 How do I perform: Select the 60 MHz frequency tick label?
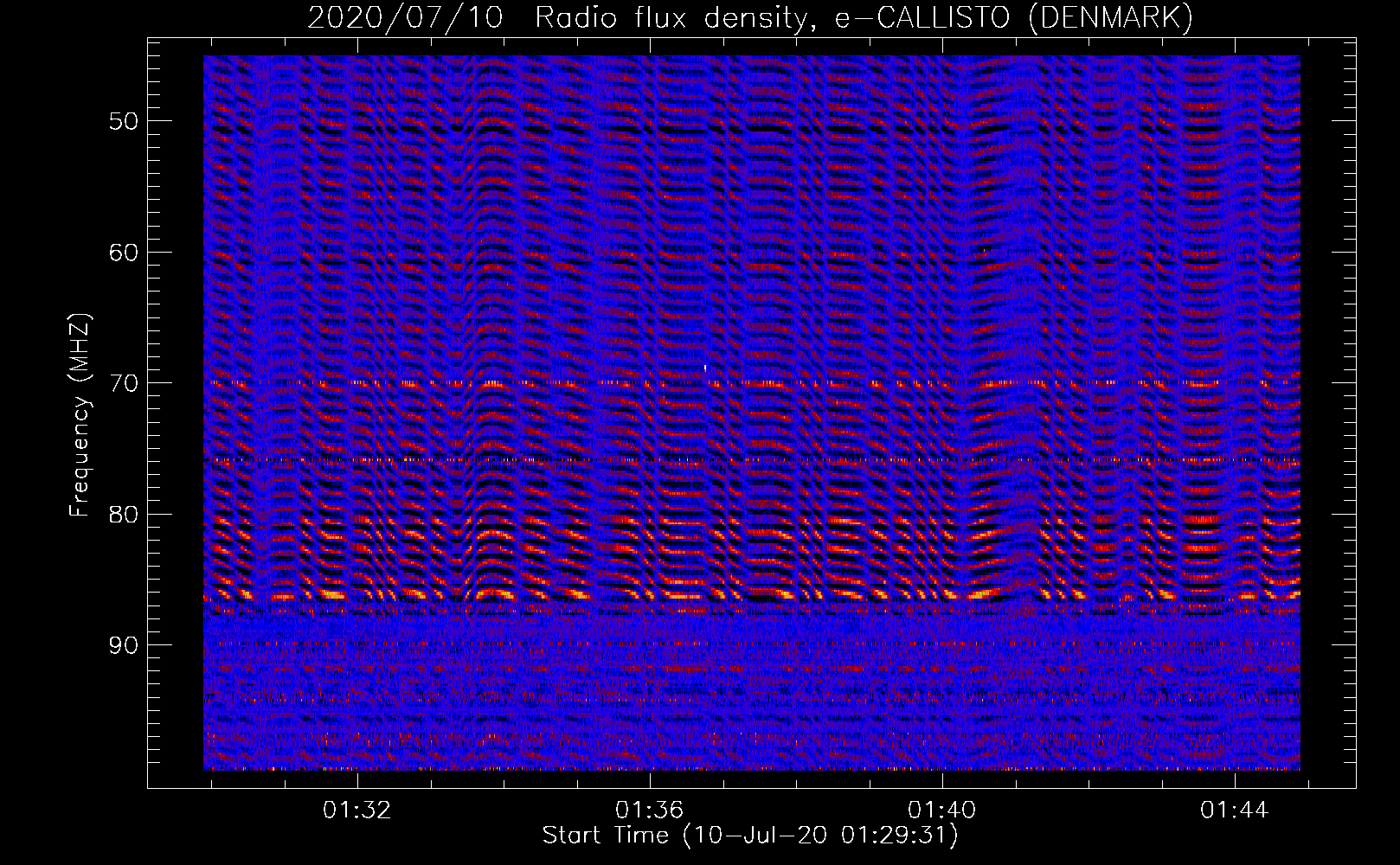point(124,252)
